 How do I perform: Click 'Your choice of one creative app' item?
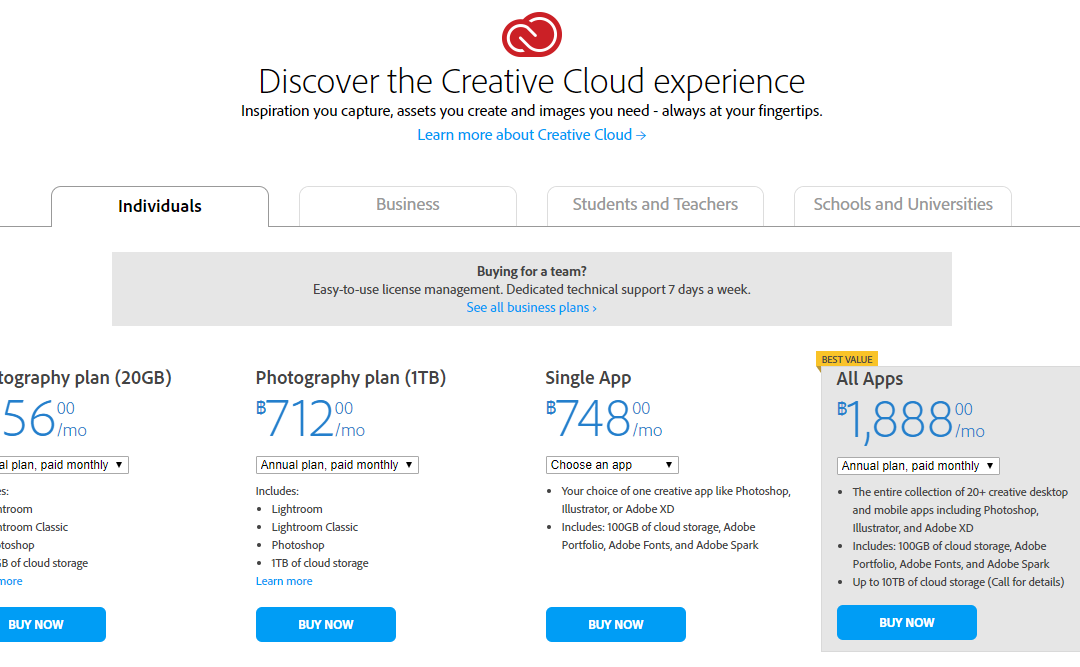coord(676,500)
